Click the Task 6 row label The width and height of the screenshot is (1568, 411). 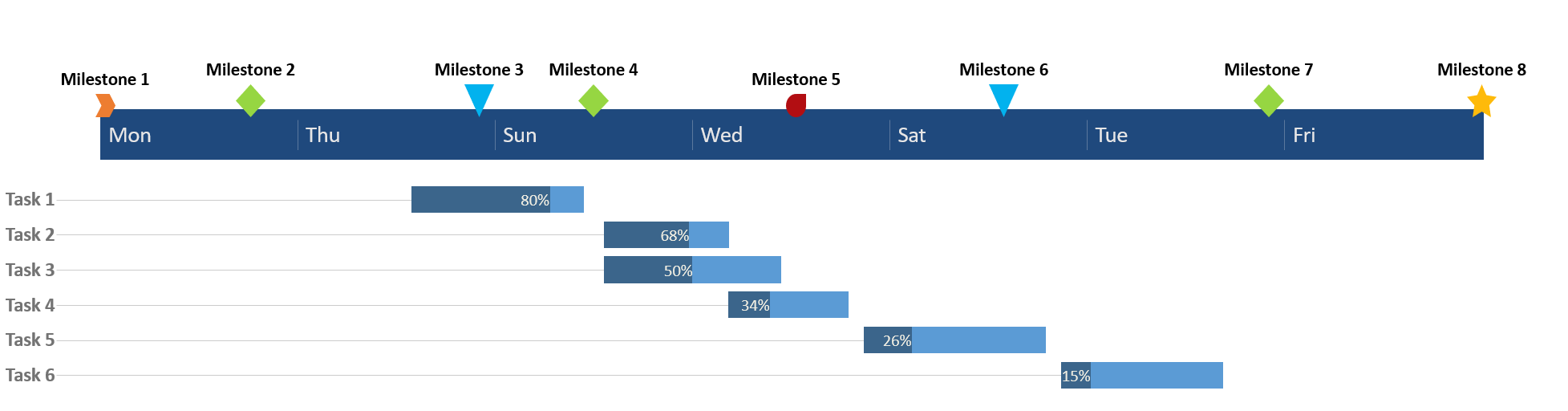tap(30, 376)
